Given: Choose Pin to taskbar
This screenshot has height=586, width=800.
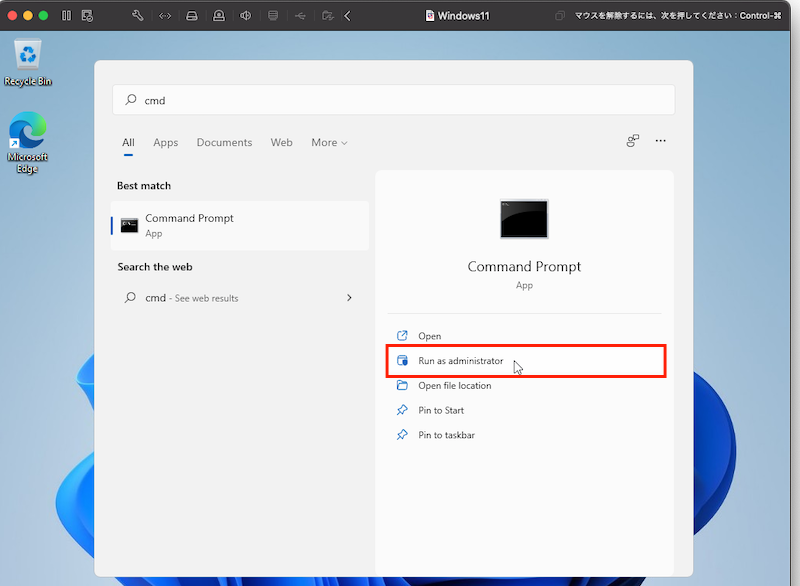Looking at the screenshot, I should 524,435.
